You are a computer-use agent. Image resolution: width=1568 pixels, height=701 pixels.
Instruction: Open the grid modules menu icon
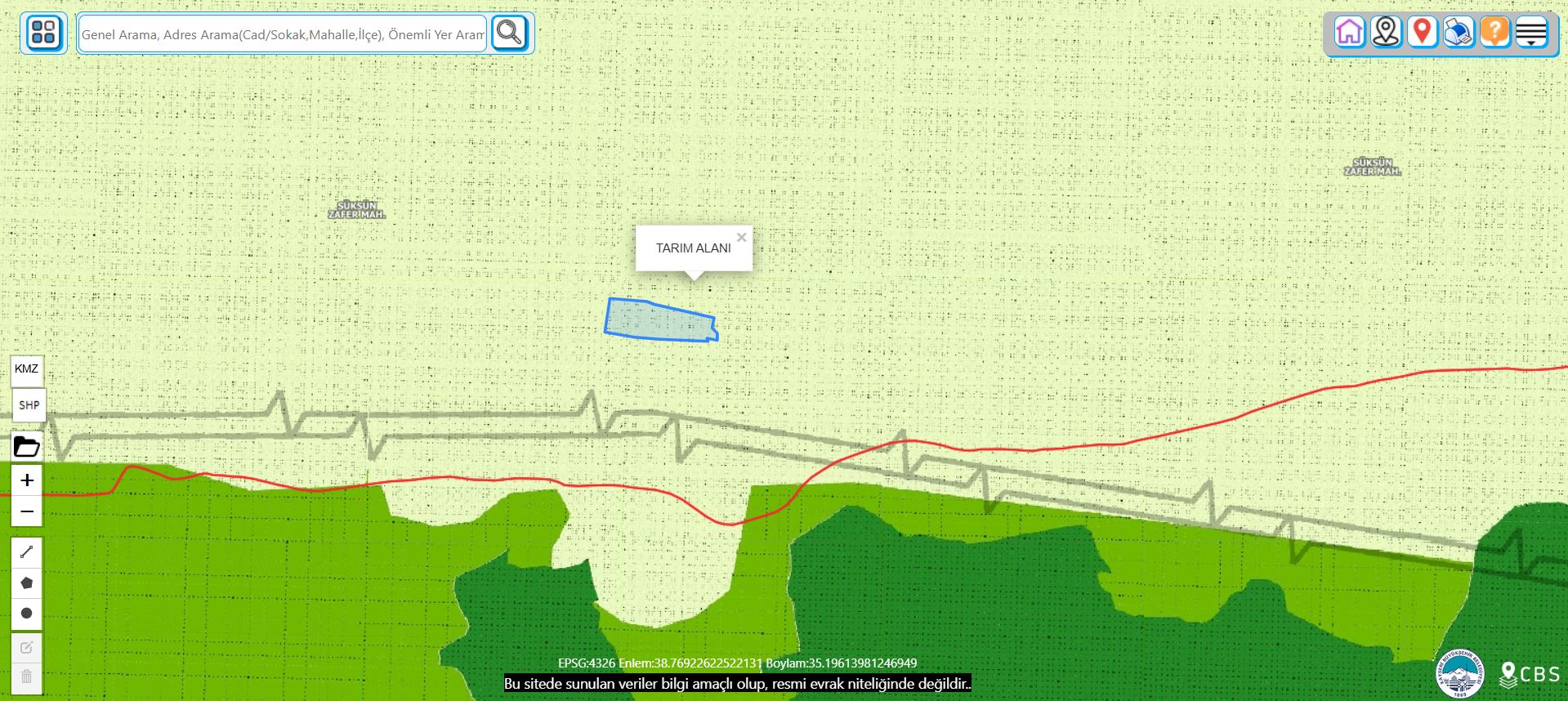[43, 33]
